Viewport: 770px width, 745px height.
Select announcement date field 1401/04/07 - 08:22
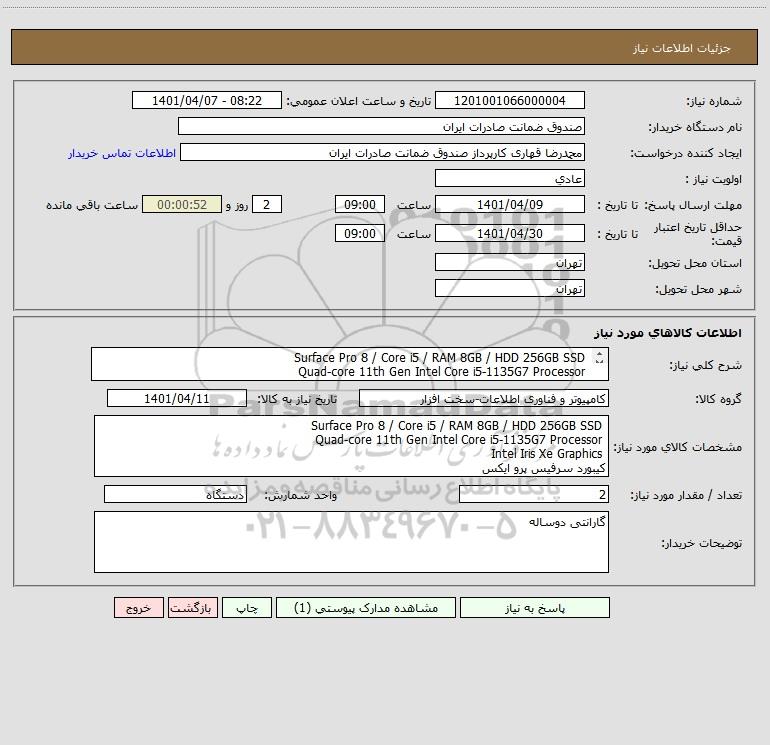(x=207, y=100)
